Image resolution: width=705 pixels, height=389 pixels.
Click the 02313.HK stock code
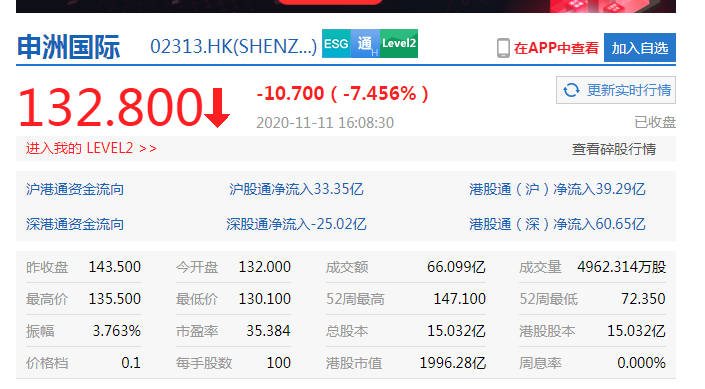tap(233, 46)
